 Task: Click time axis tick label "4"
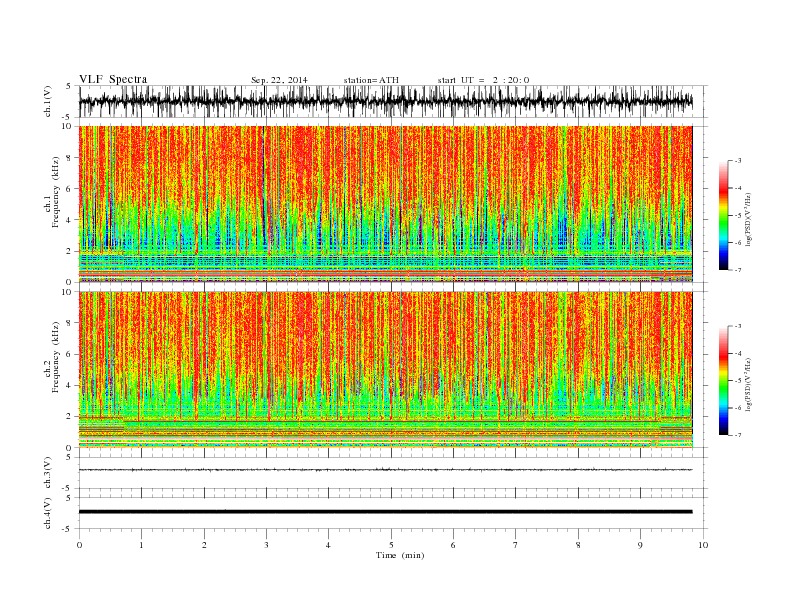coord(329,545)
